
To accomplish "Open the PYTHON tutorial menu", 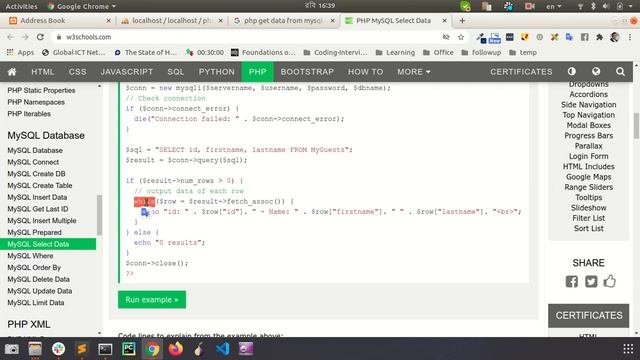I will (217, 72).
